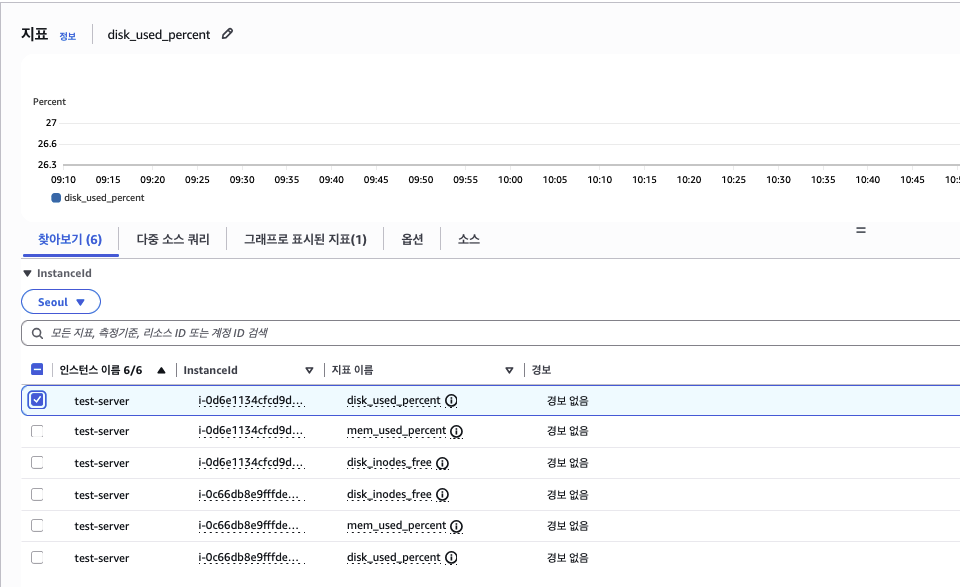Click the sort arrow on 인스턴스 이름 column

point(161,370)
